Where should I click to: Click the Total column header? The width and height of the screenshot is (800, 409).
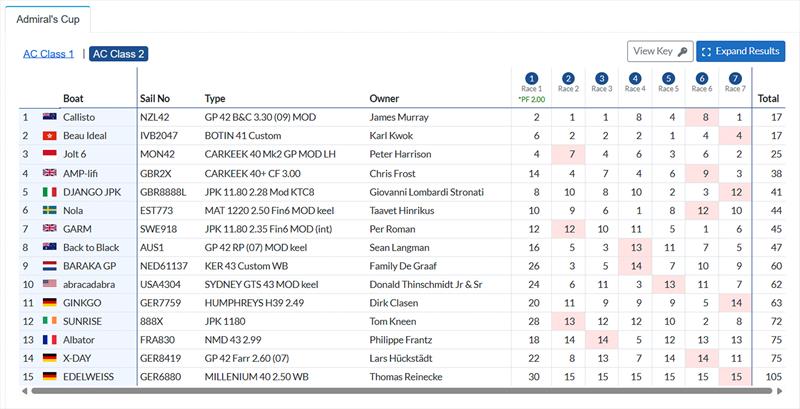coord(768,98)
